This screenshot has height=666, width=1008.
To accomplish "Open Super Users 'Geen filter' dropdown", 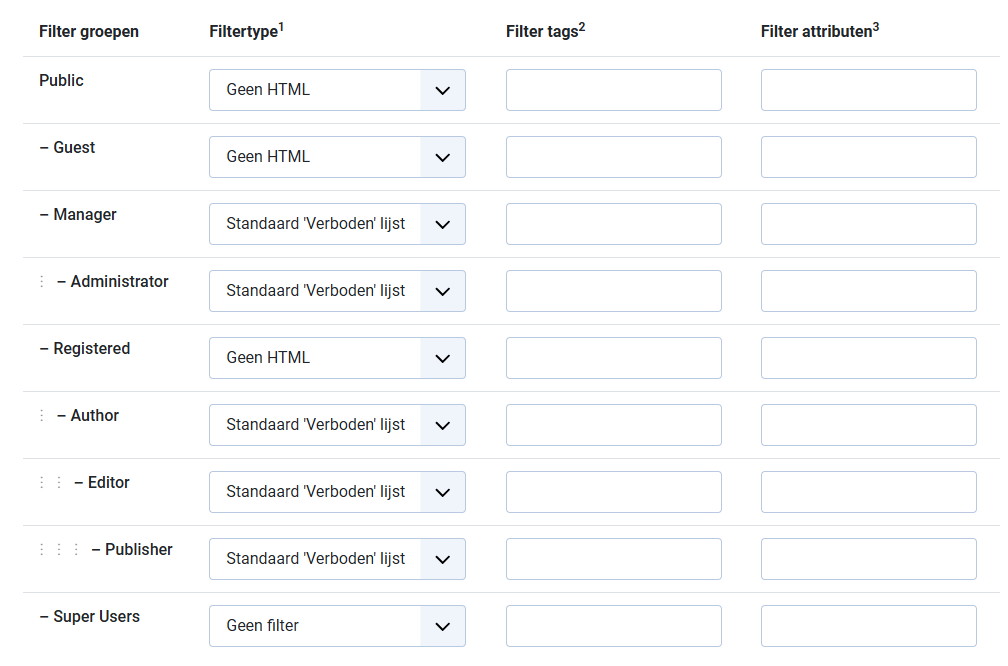I will tap(337, 626).
